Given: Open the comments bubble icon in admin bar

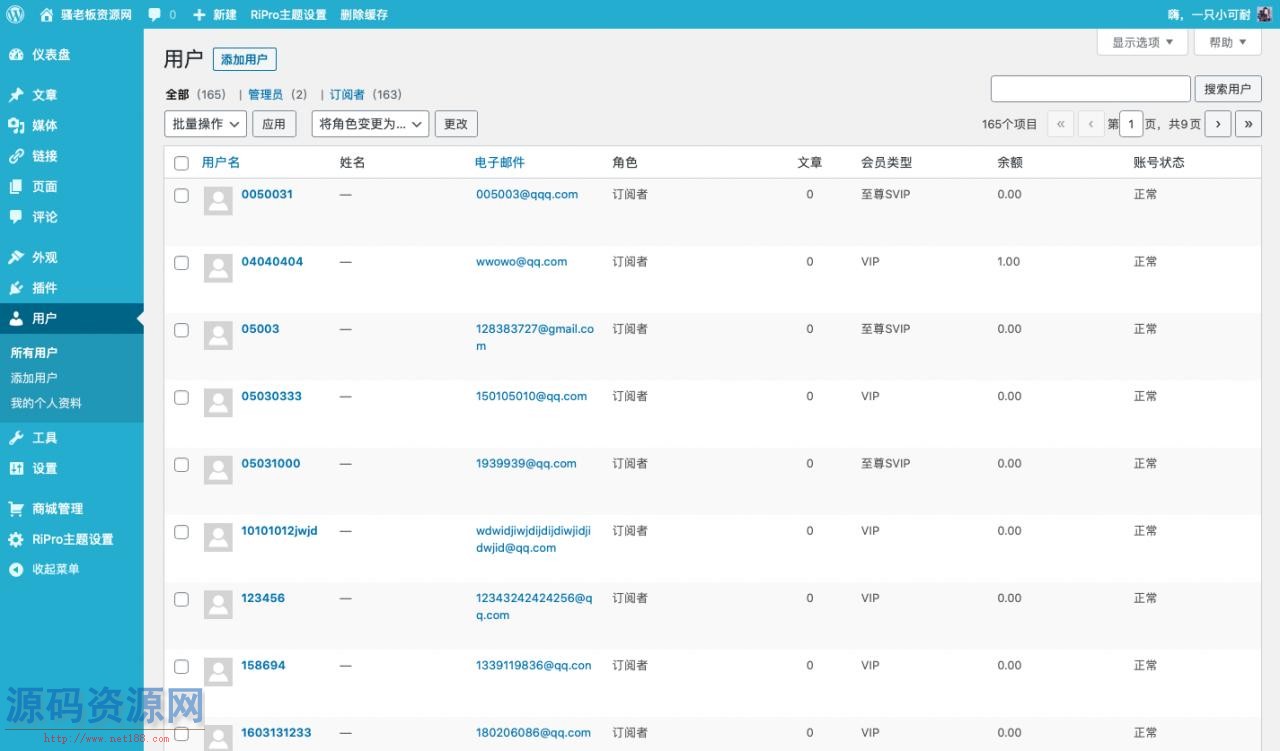Looking at the screenshot, I should coord(155,14).
